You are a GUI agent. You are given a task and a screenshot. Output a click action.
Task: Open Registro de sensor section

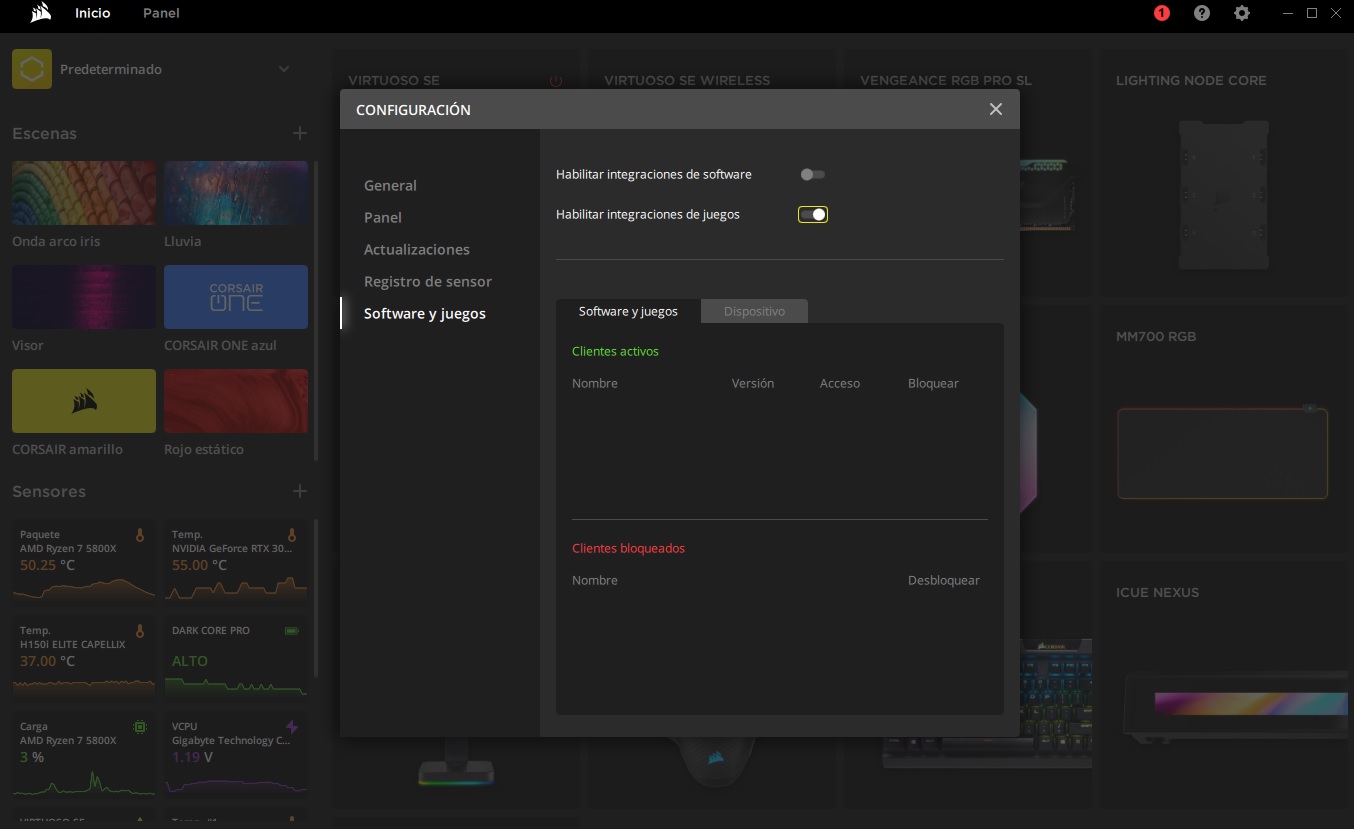(x=427, y=281)
